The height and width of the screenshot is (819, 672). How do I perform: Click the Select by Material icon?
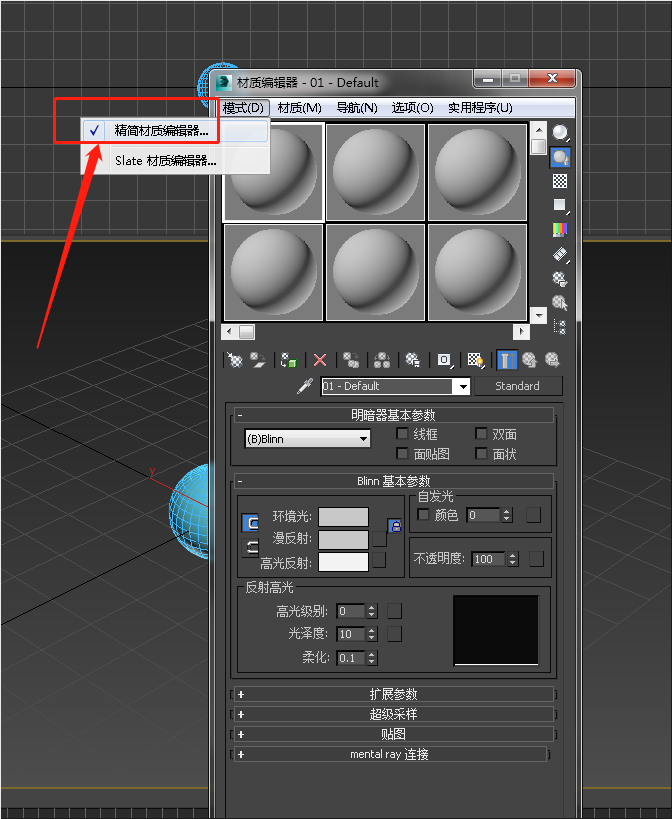tap(560, 302)
